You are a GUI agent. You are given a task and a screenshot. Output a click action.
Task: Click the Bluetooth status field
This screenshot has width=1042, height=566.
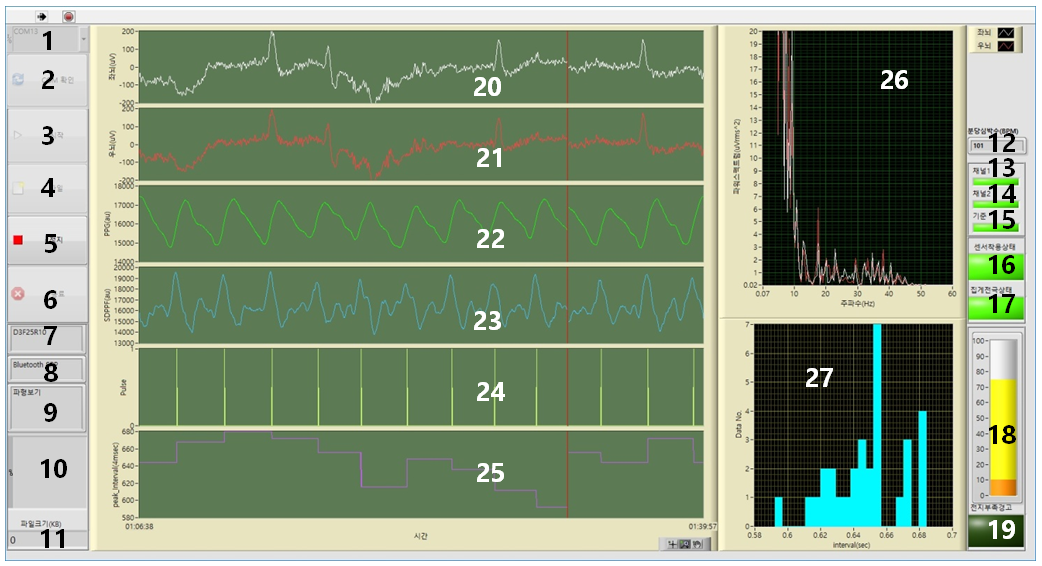tap(47, 369)
